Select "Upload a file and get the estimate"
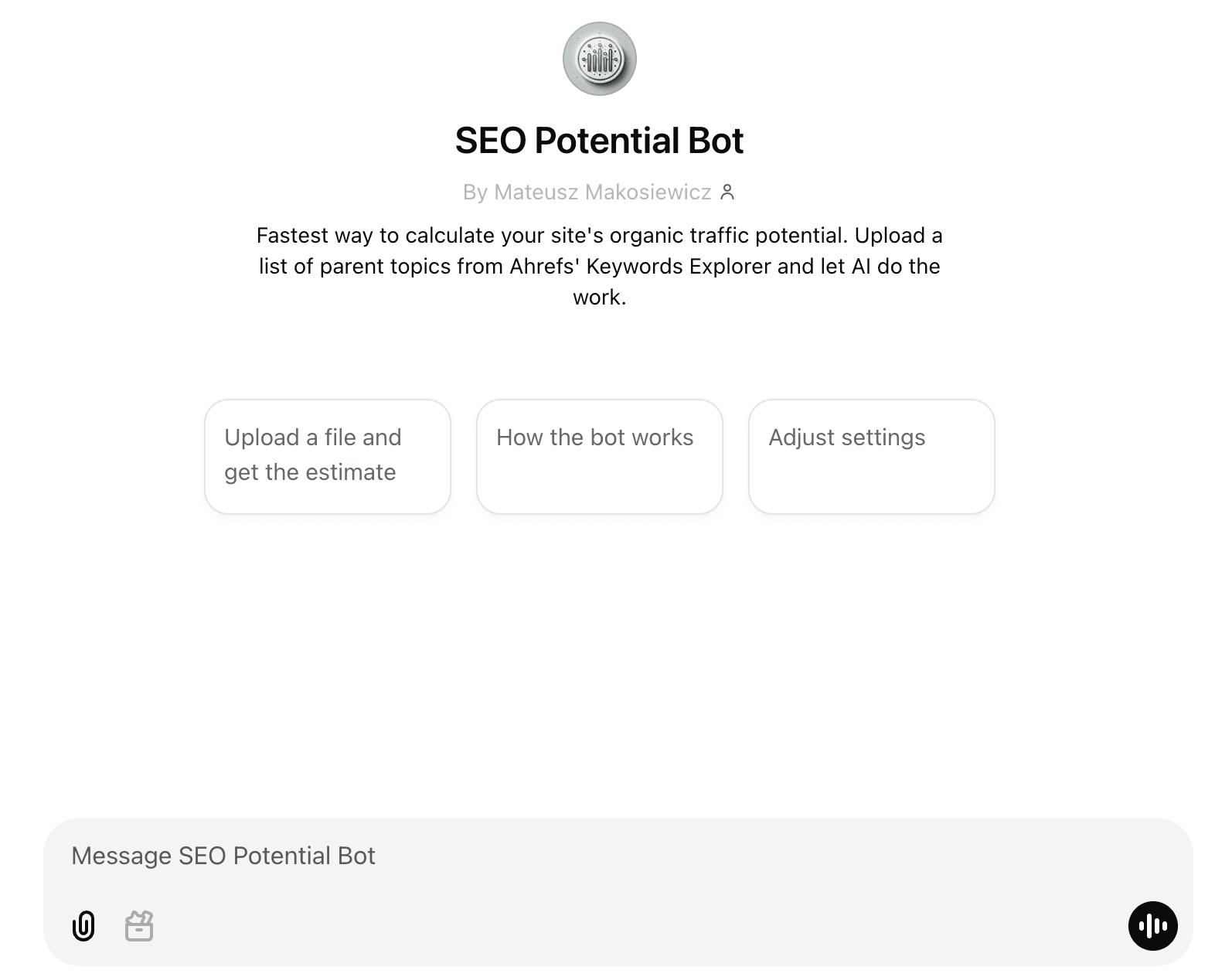Viewport: 1232px width, 977px height. 328,456
